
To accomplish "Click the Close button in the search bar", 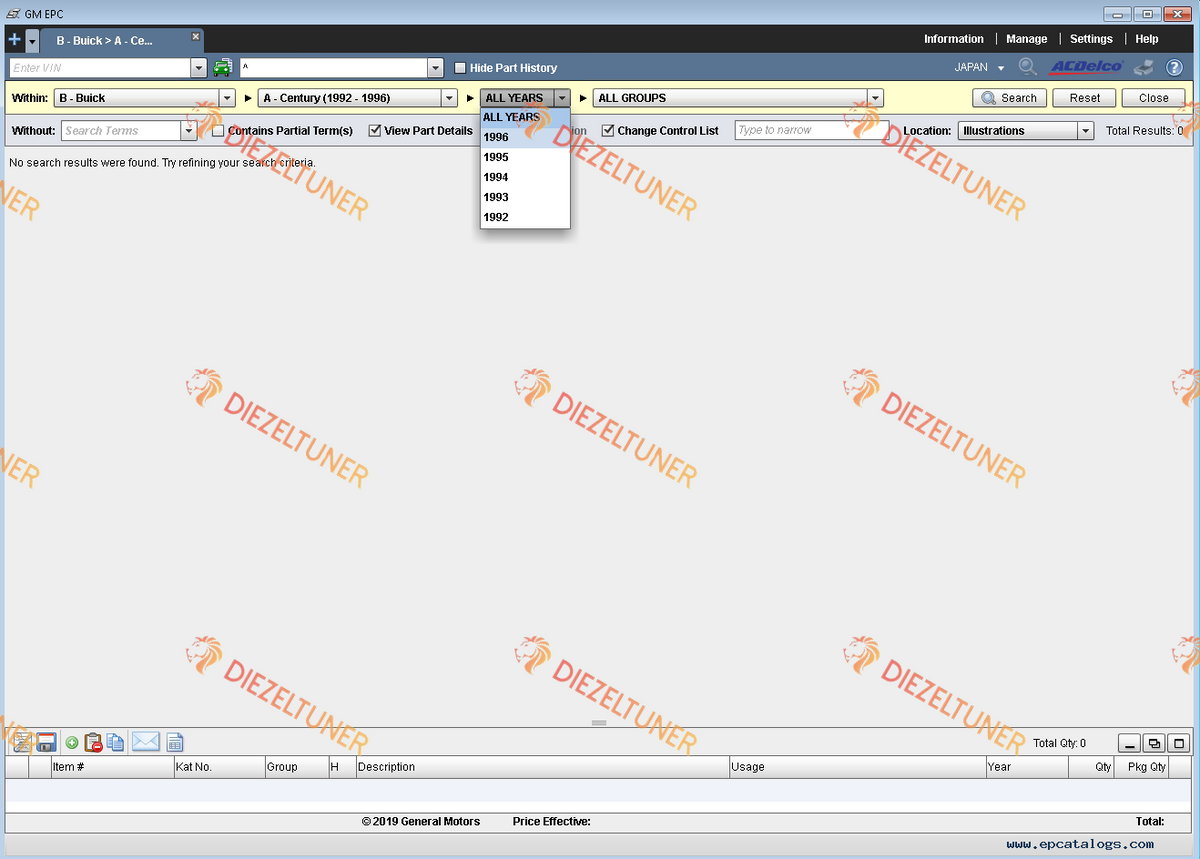I will (x=1153, y=98).
